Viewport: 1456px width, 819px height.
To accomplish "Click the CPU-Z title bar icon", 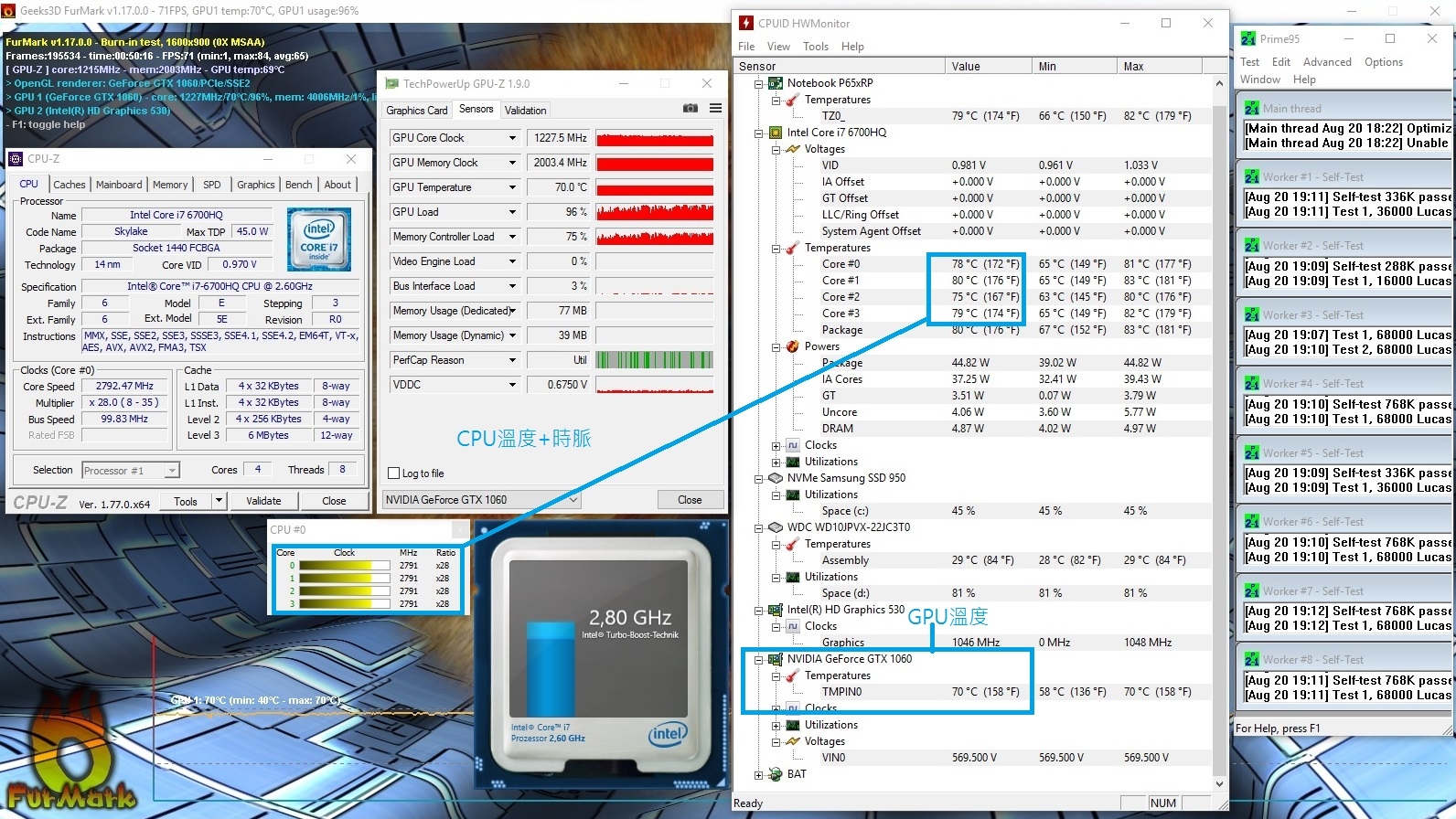I will tap(16, 159).
